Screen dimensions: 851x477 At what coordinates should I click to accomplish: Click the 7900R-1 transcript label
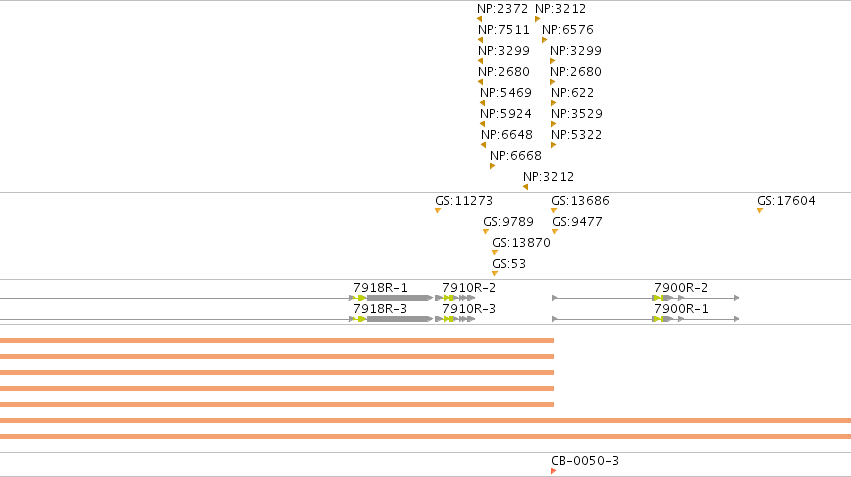(x=681, y=309)
